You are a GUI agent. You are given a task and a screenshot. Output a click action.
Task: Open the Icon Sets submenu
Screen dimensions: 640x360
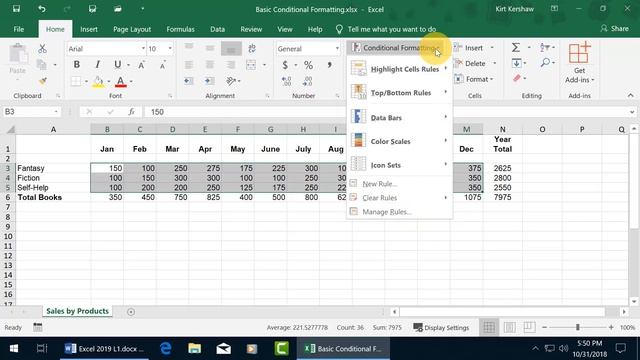(x=399, y=165)
